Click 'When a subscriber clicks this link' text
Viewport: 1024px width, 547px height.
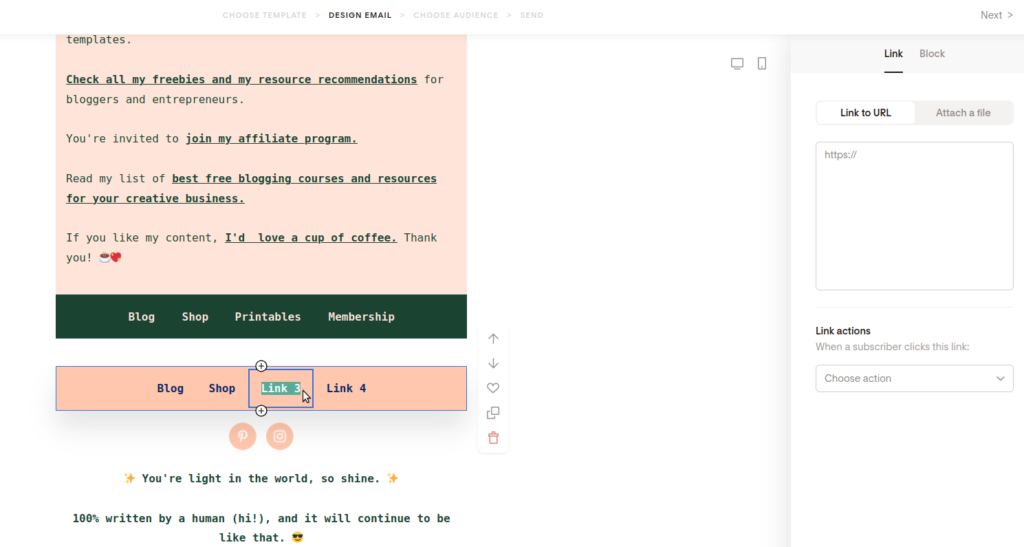pos(892,347)
